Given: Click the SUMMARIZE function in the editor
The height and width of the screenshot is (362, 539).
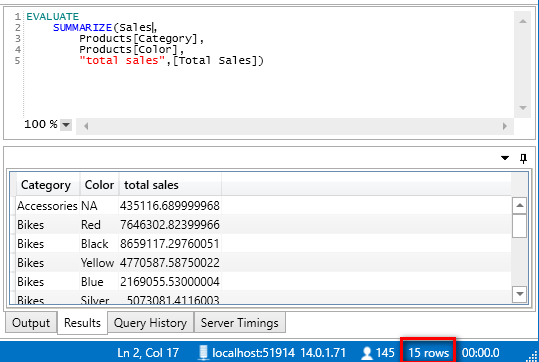Looking at the screenshot, I should (82, 28).
